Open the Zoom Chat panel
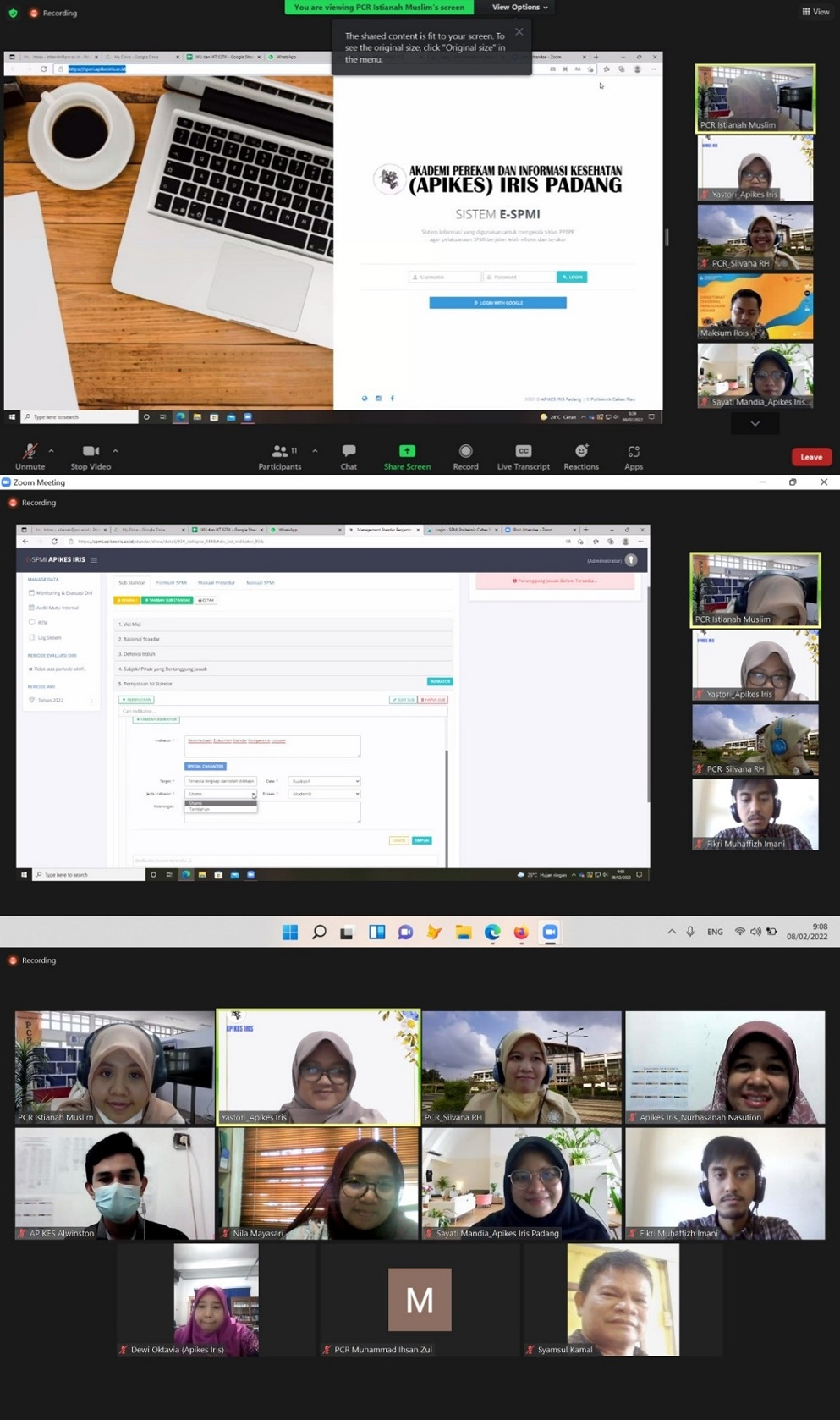 (x=349, y=457)
